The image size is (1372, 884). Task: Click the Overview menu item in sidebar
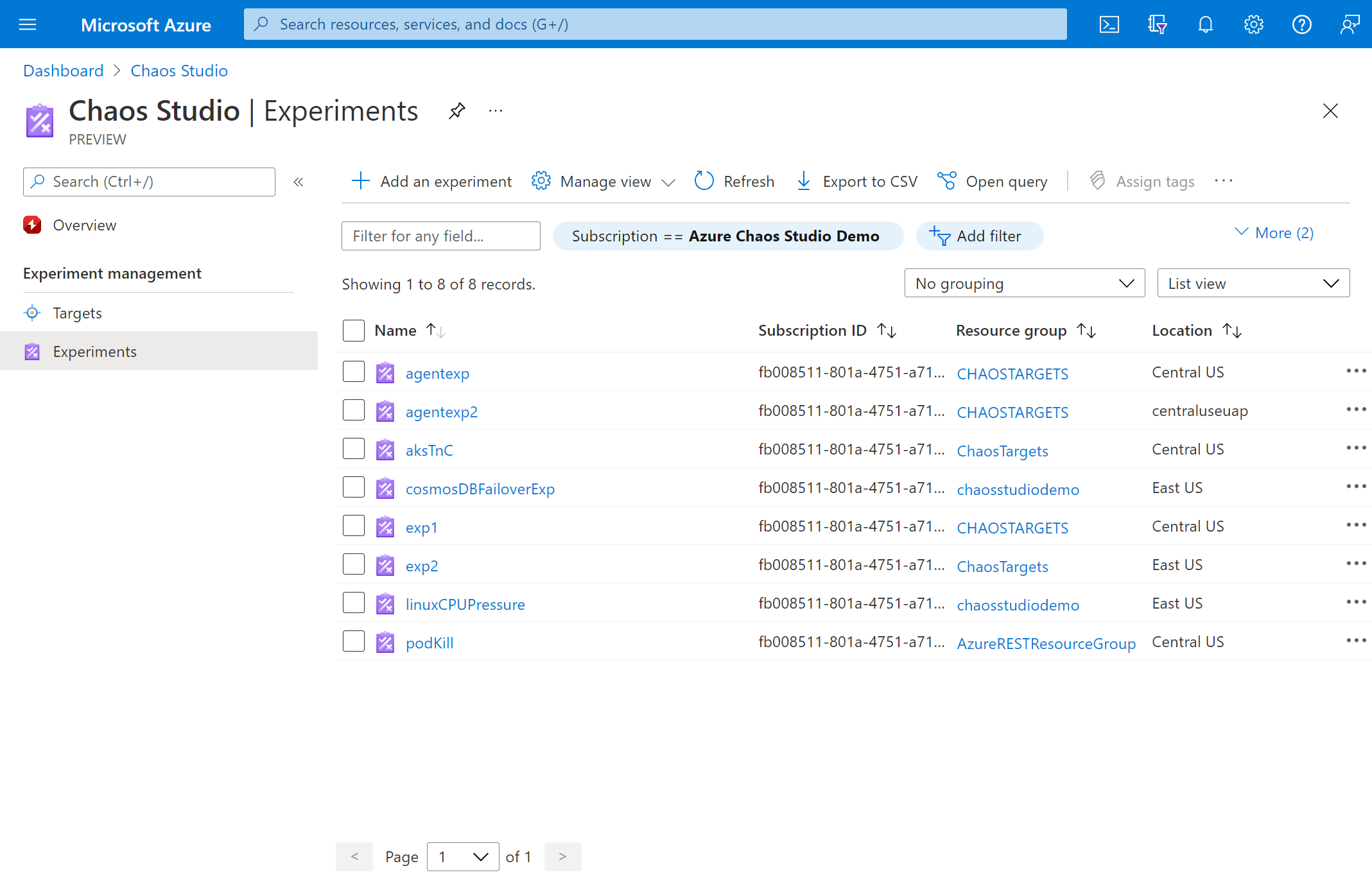click(x=83, y=224)
